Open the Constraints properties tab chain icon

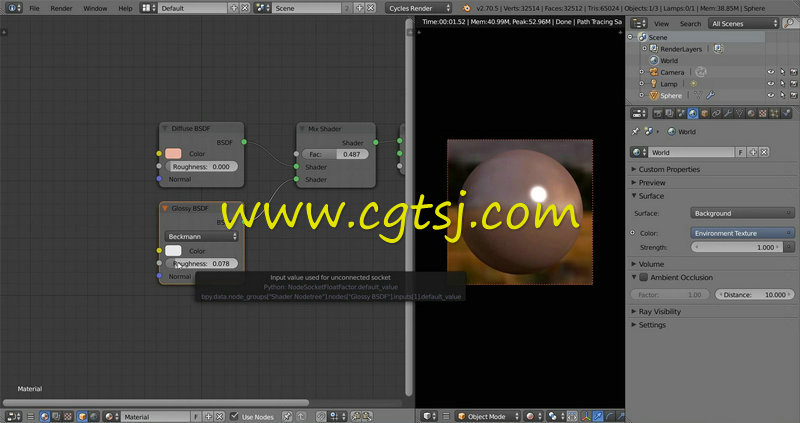[716, 114]
